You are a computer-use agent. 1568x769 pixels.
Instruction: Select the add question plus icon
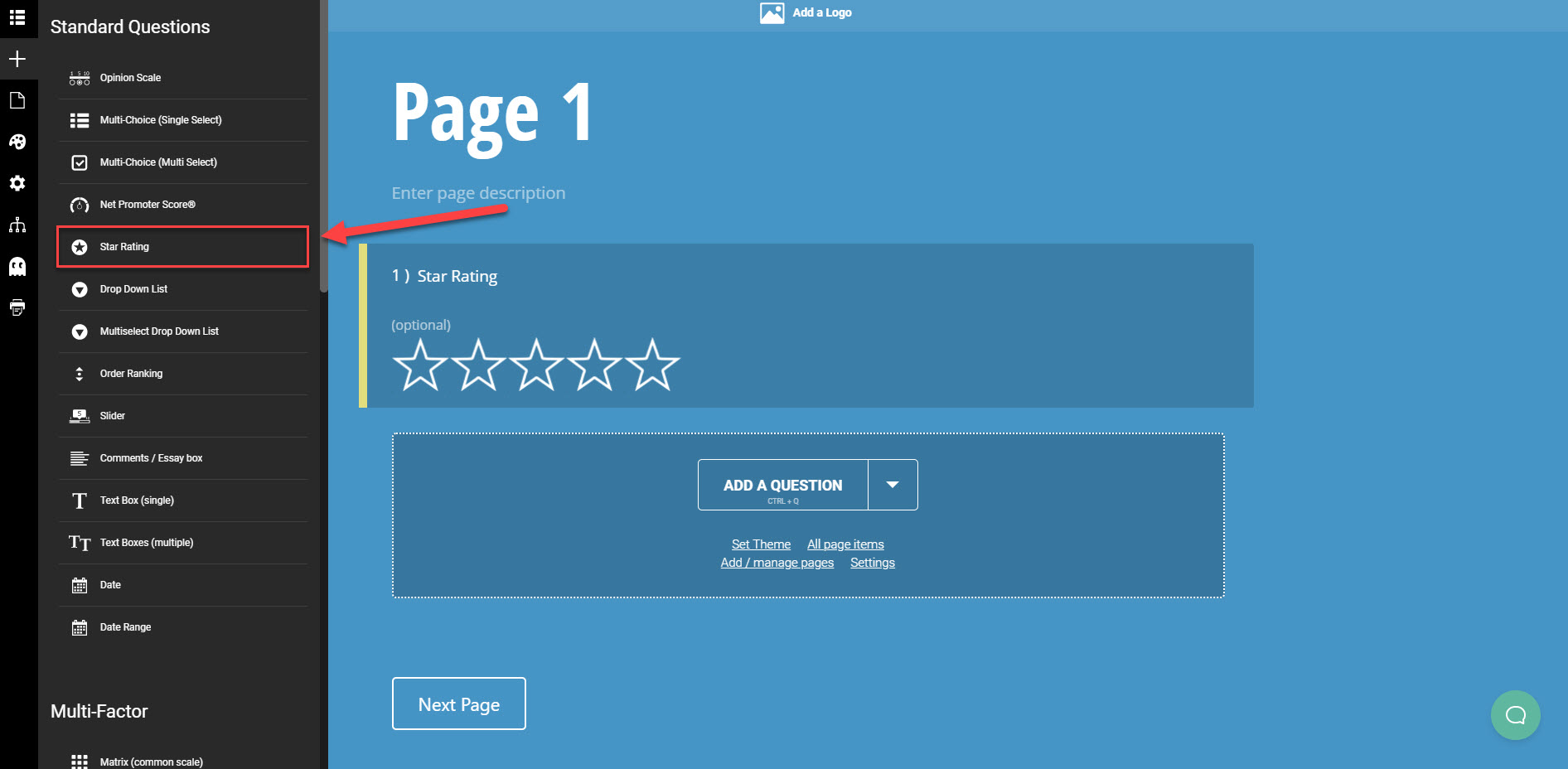pyautogui.click(x=17, y=59)
